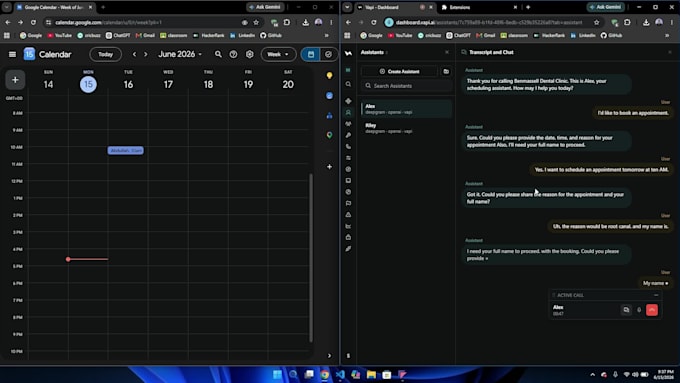This screenshot has height=383, width=680.
Task: Open Vapi sidebar search icon
Action: point(348,84)
